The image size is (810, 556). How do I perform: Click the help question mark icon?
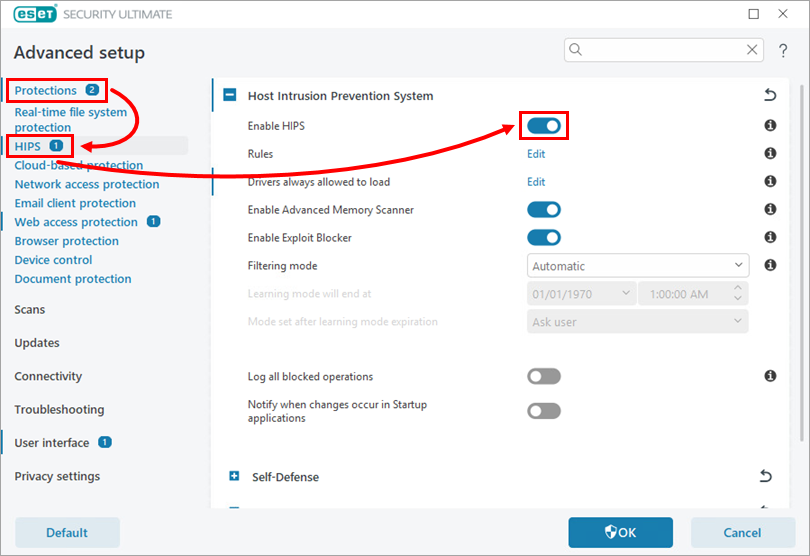click(x=783, y=50)
